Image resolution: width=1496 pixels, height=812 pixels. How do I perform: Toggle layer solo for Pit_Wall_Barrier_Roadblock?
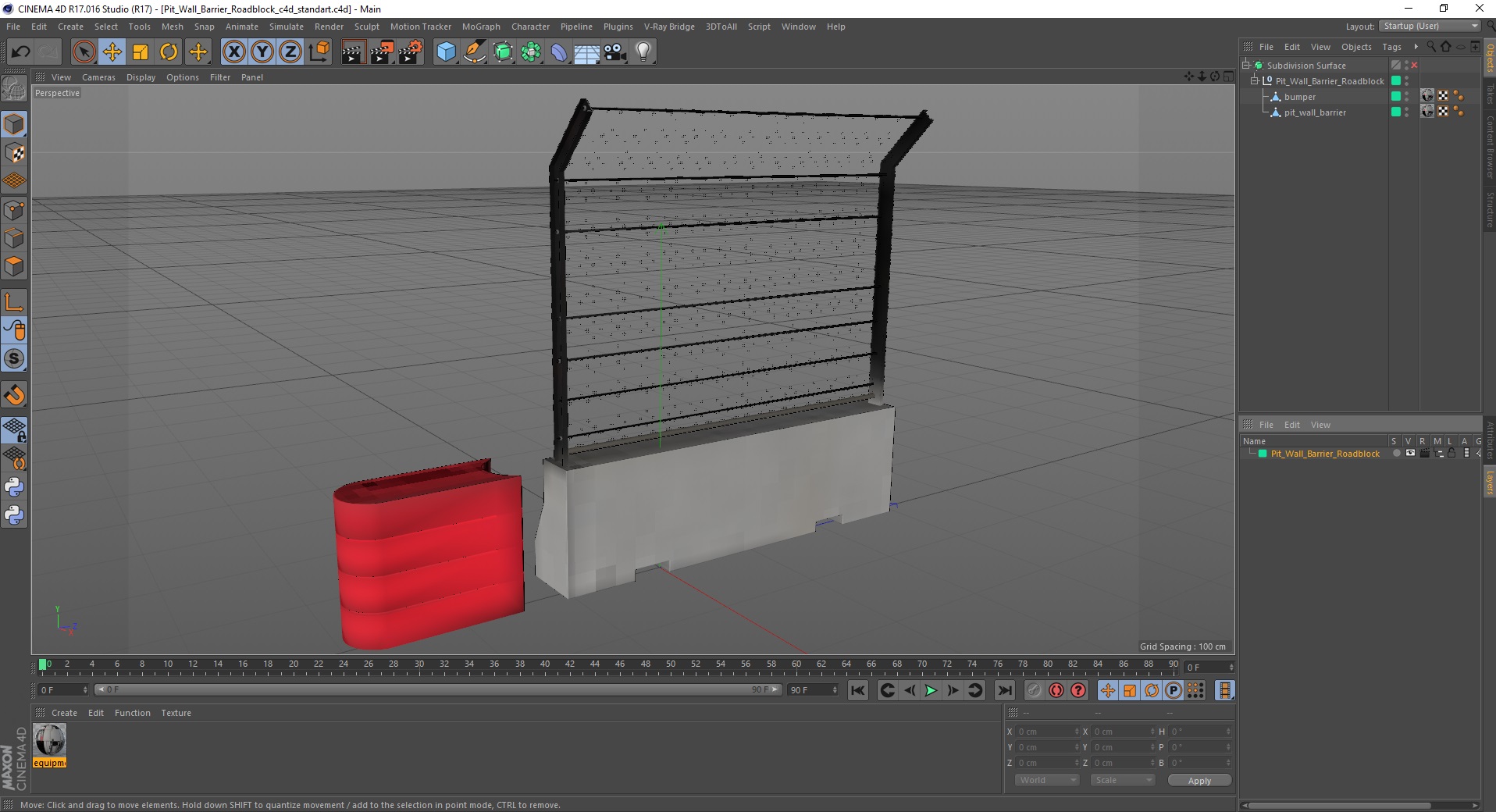point(1396,454)
